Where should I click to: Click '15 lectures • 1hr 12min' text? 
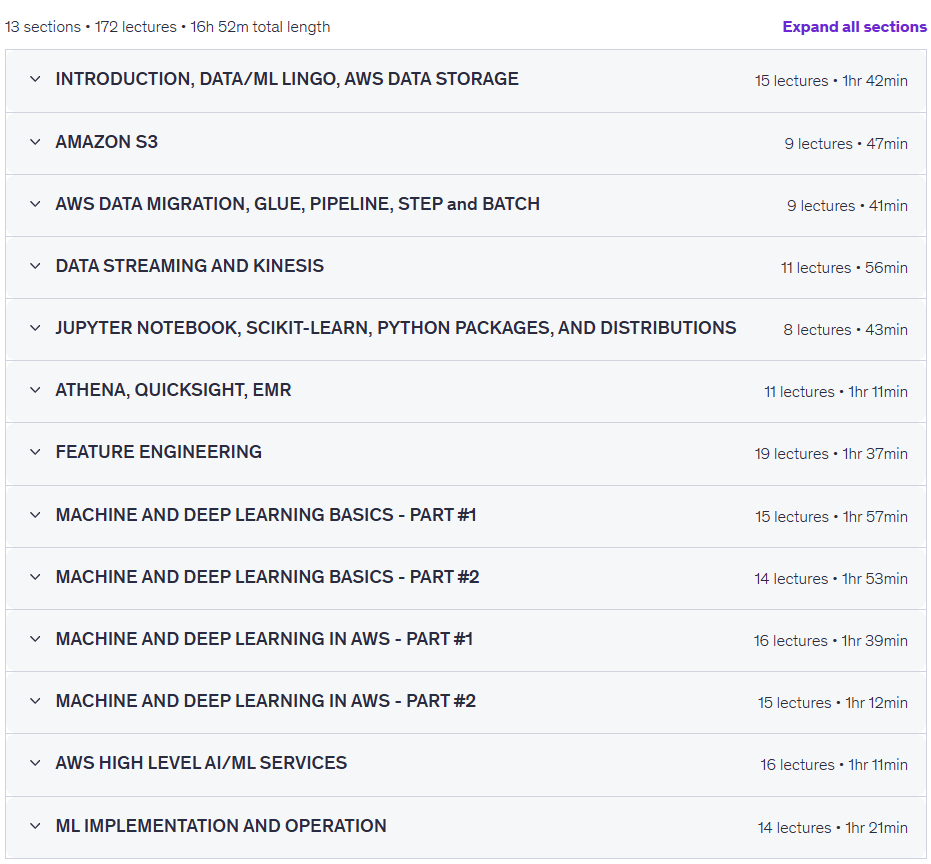point(832,702)
